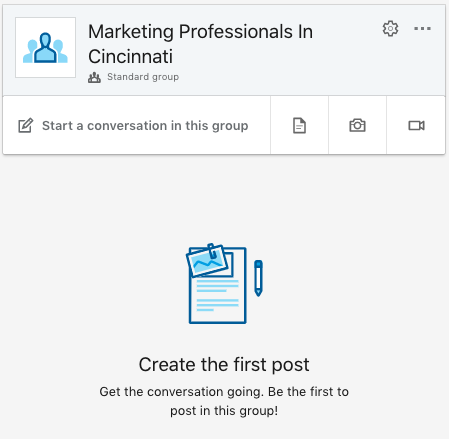Open the three-dot more options menu

click(422, 29)
